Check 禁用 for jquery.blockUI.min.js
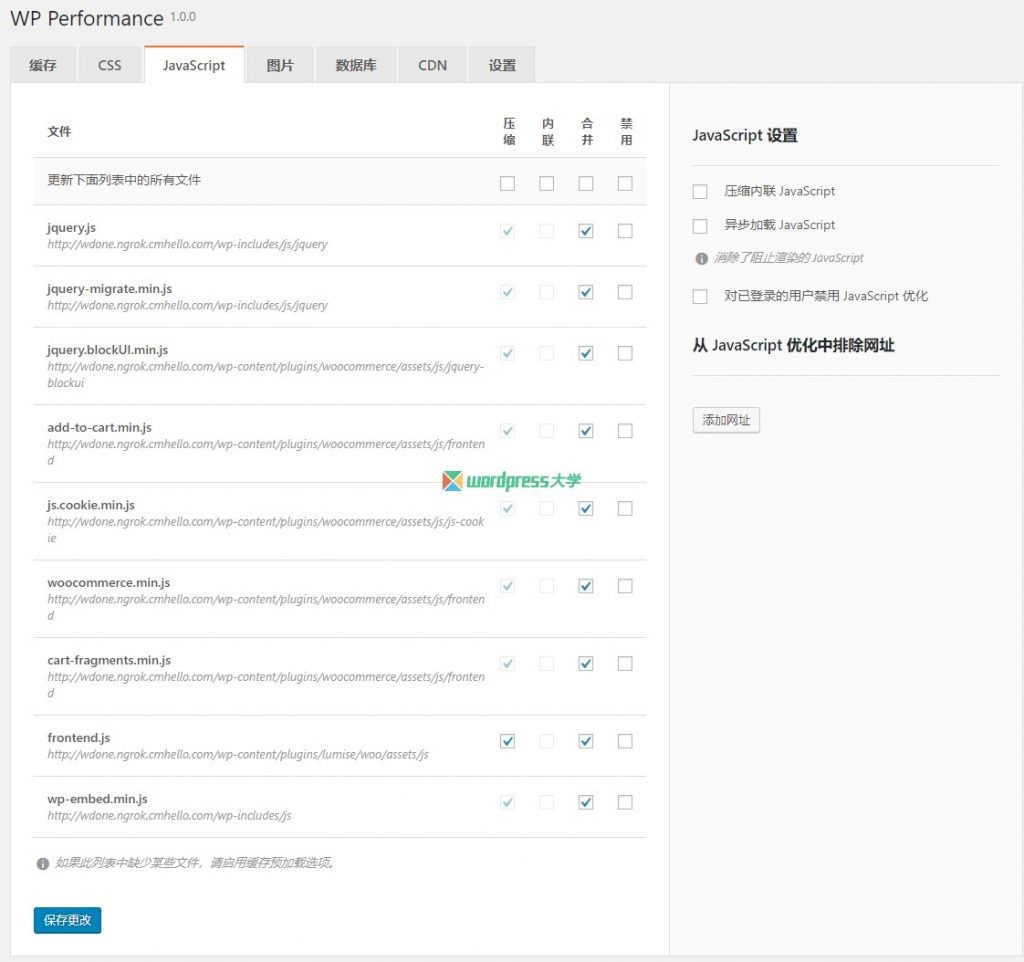The image size is (1024, 962). click(x=625, y=353)
